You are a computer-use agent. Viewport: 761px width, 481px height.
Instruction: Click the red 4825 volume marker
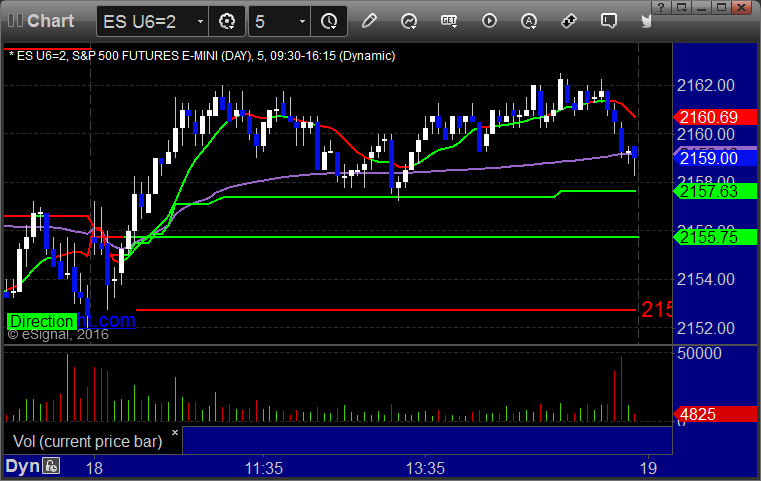[714, 415]
